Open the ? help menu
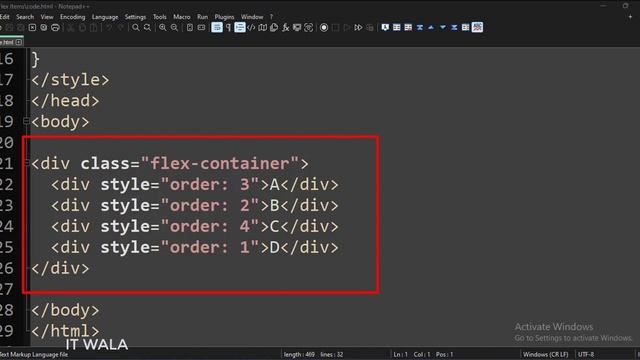Screen dimensions: 640x360 271,17
